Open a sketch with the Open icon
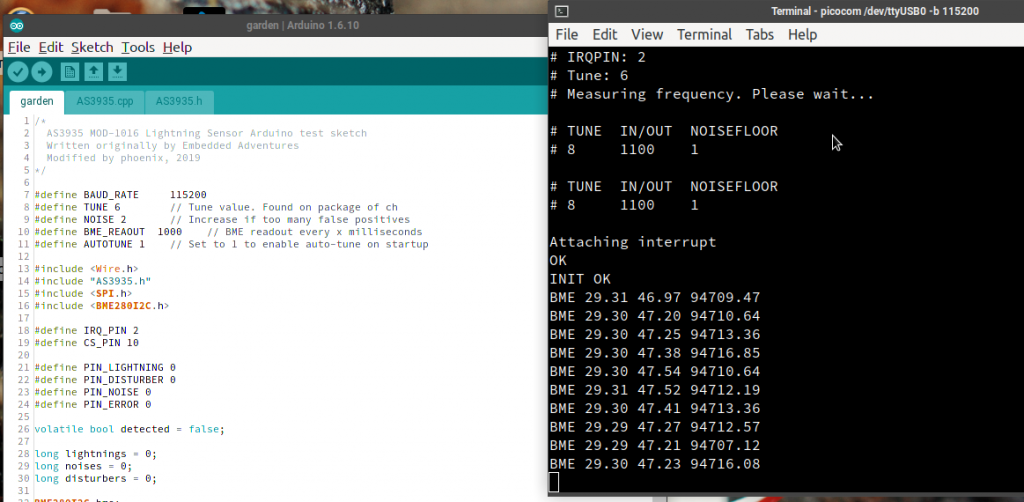This screenshot has width=1024, height=502. (x=93, y=72)
